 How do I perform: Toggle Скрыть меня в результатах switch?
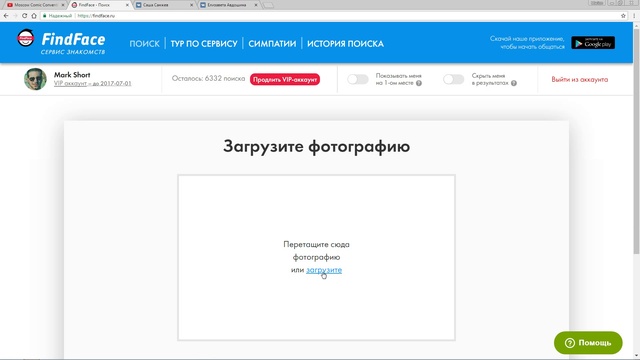[x=454, y=79]
